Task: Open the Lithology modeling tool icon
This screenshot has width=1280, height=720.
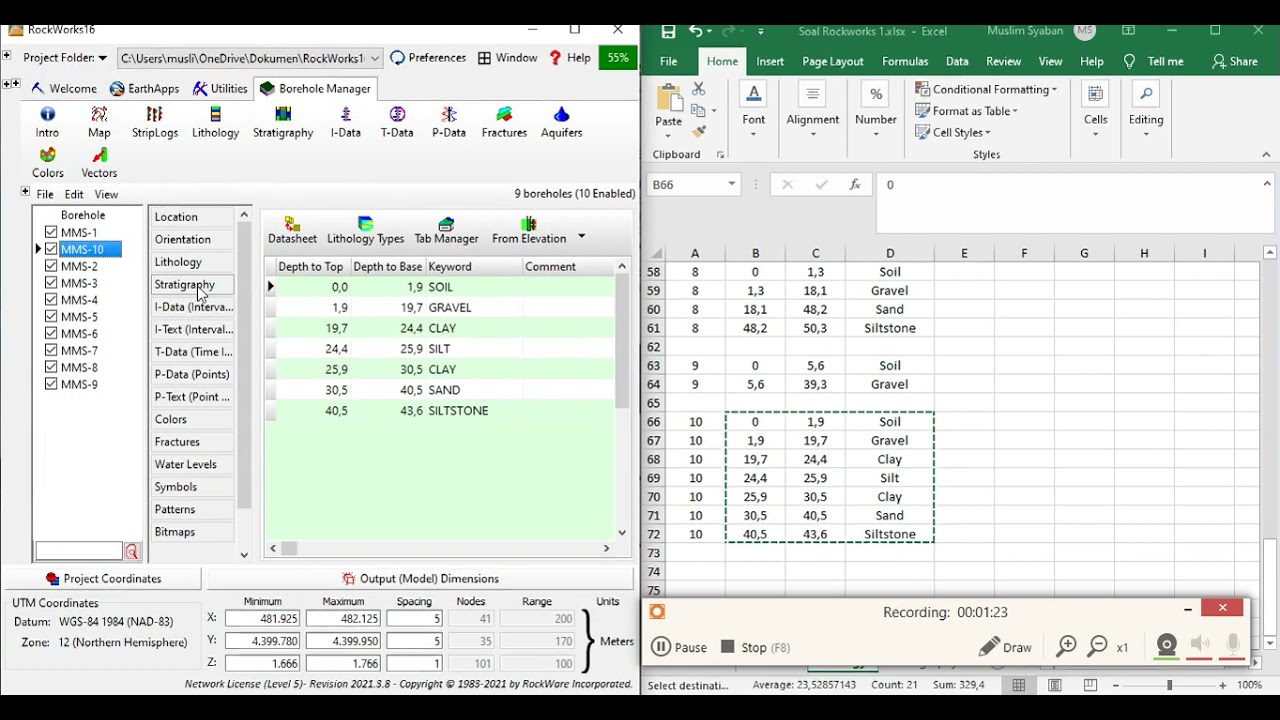Action: 215,122
